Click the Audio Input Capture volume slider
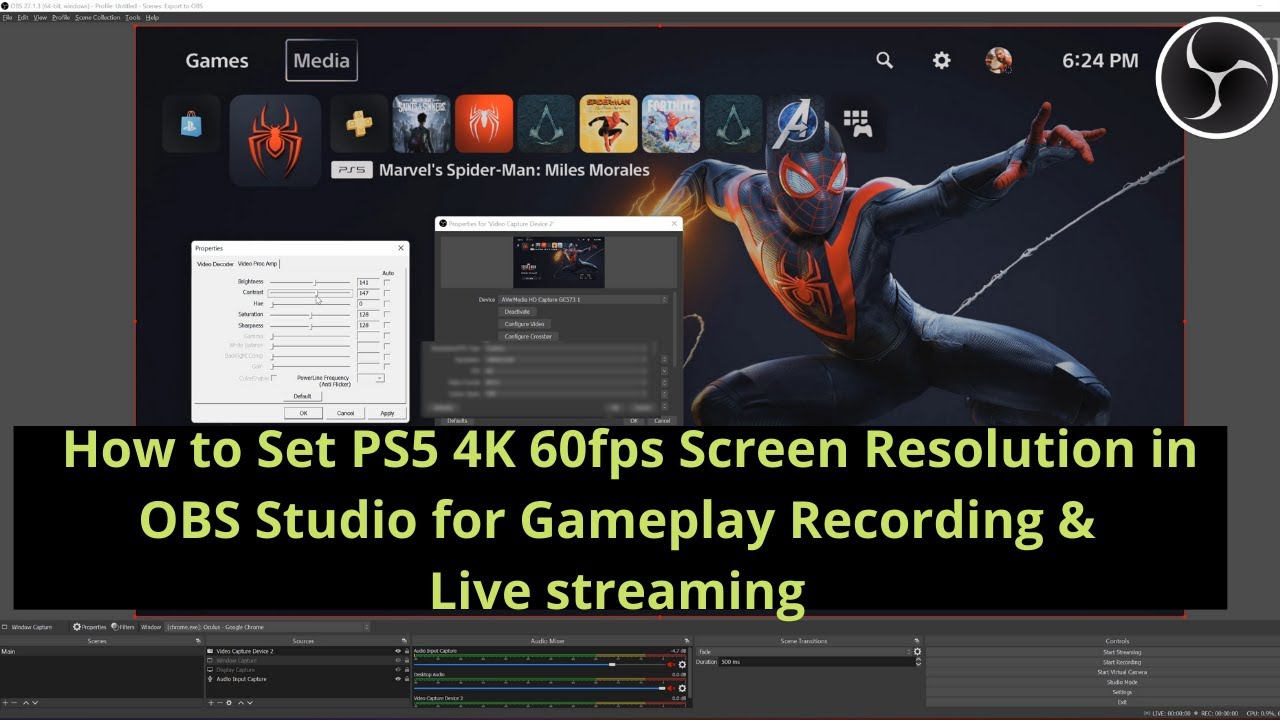 (x=540, y=664)
